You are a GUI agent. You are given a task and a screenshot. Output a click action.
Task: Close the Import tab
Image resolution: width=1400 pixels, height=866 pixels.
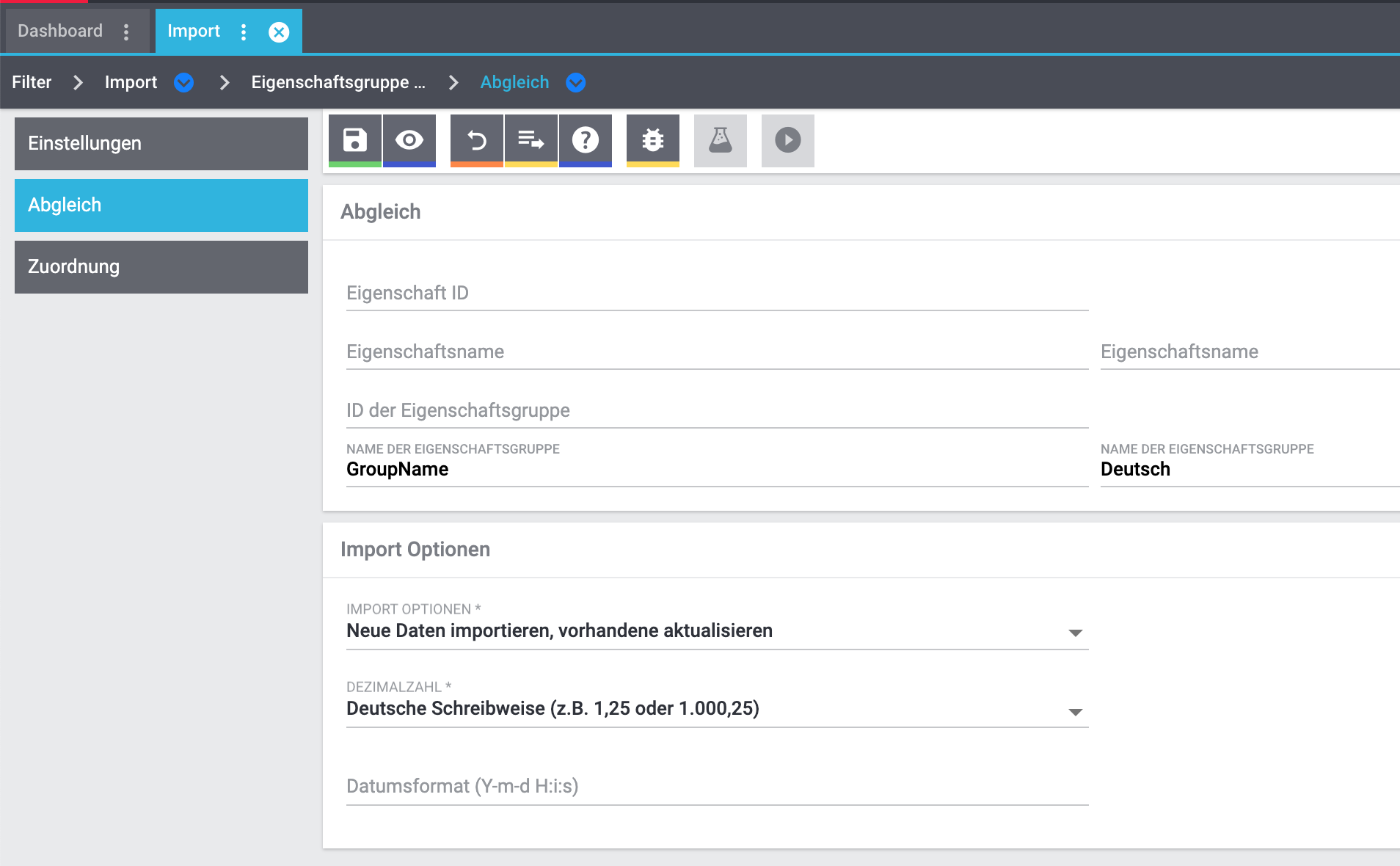tap(279, 32)
